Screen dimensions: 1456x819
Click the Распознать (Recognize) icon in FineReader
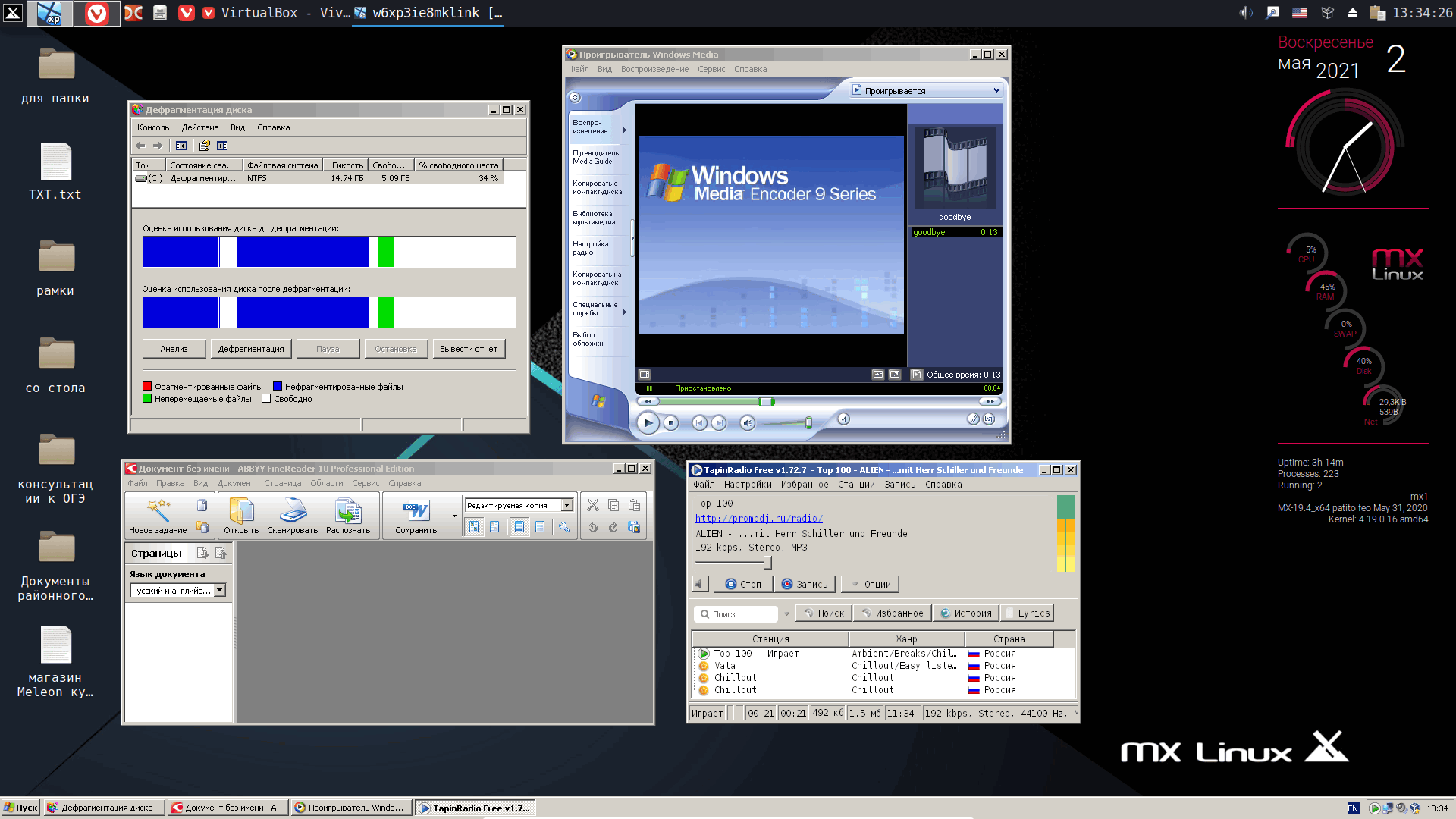(349, 512)
